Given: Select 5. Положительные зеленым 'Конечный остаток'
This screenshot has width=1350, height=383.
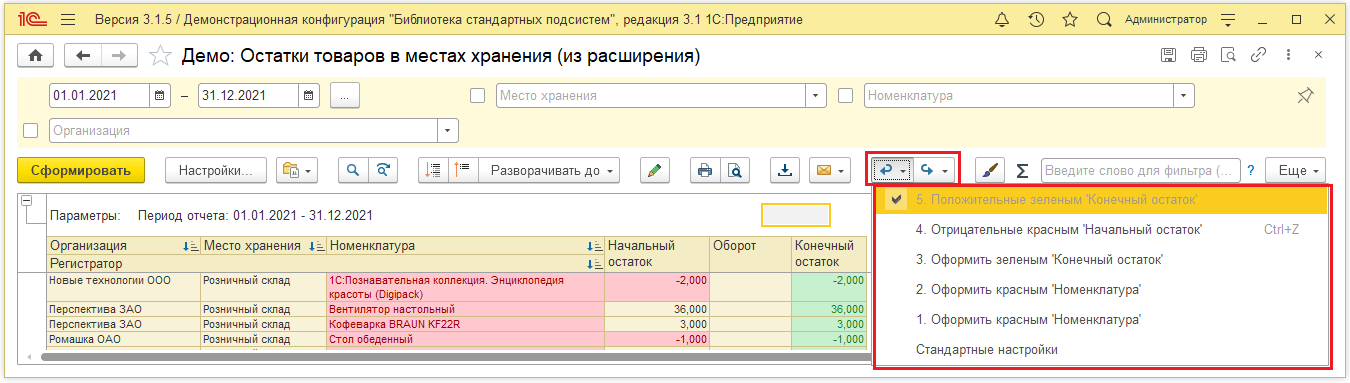Looking at the screenshot, I should 1102,200.
